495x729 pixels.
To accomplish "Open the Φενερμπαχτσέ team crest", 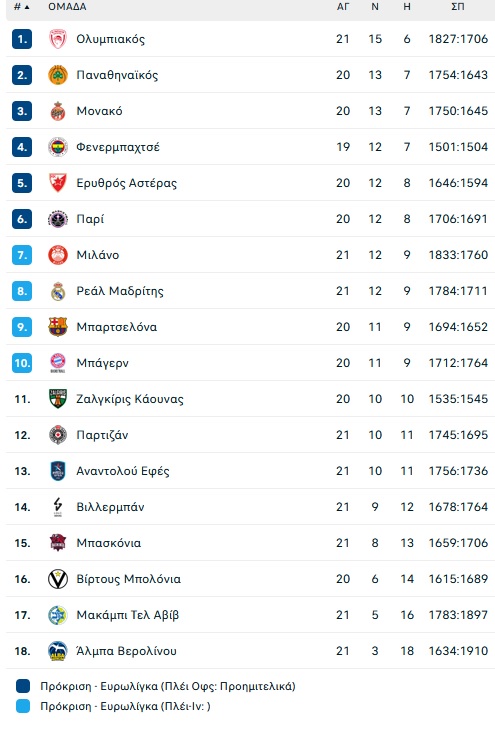I will pyautogui.click(x=58, y=147).
